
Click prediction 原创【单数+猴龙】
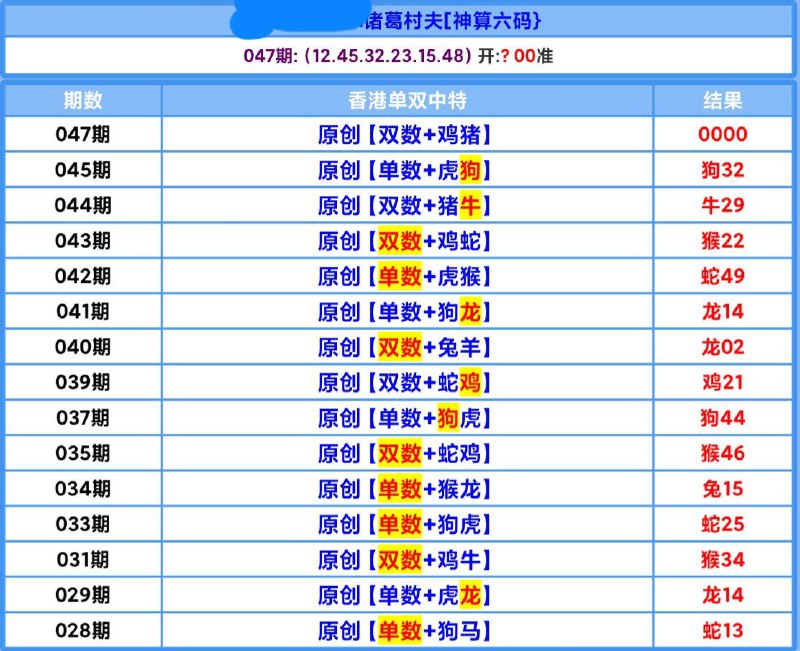point(405,489)
